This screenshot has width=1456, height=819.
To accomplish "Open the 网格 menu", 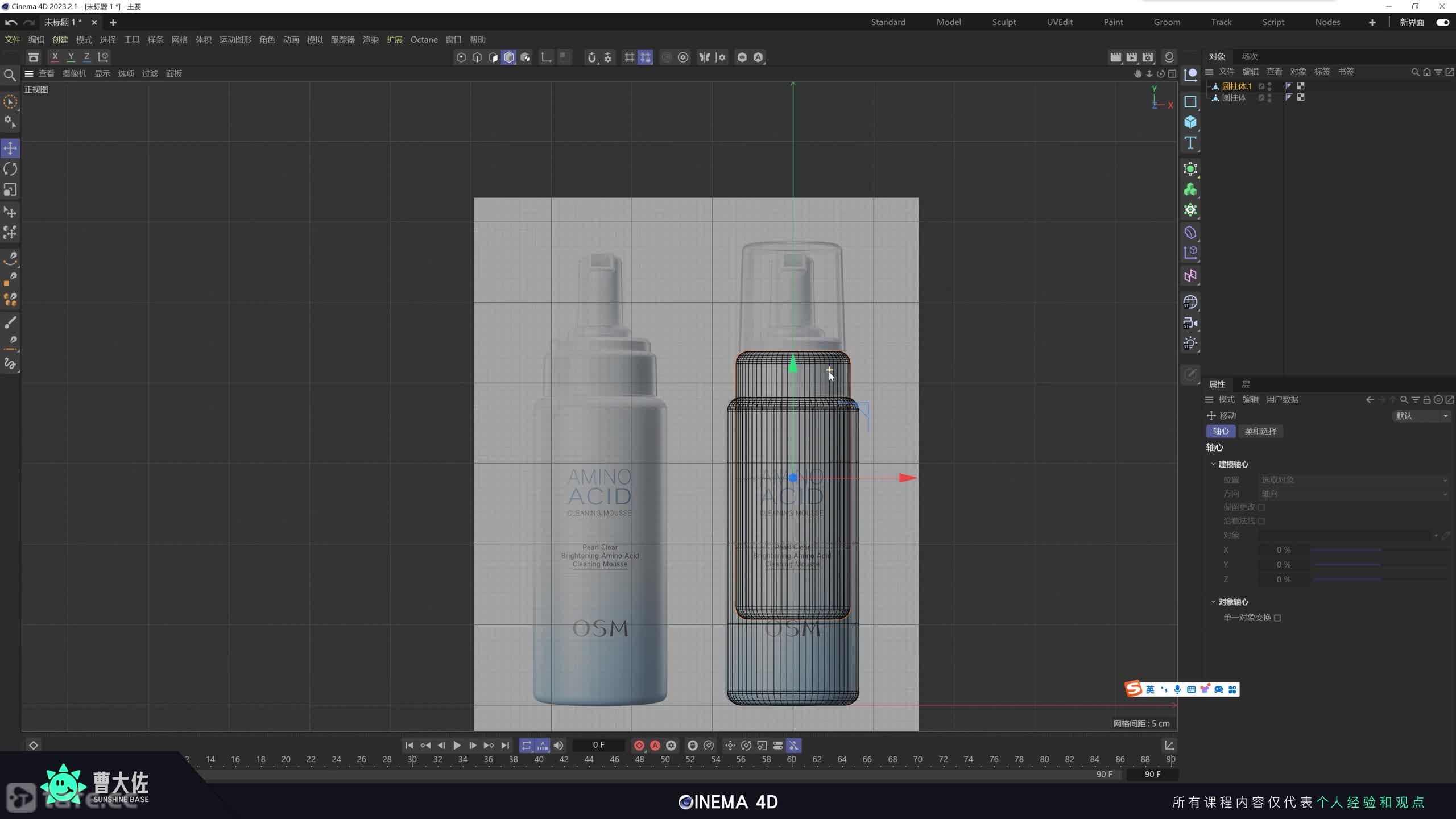I will point(179,39).
